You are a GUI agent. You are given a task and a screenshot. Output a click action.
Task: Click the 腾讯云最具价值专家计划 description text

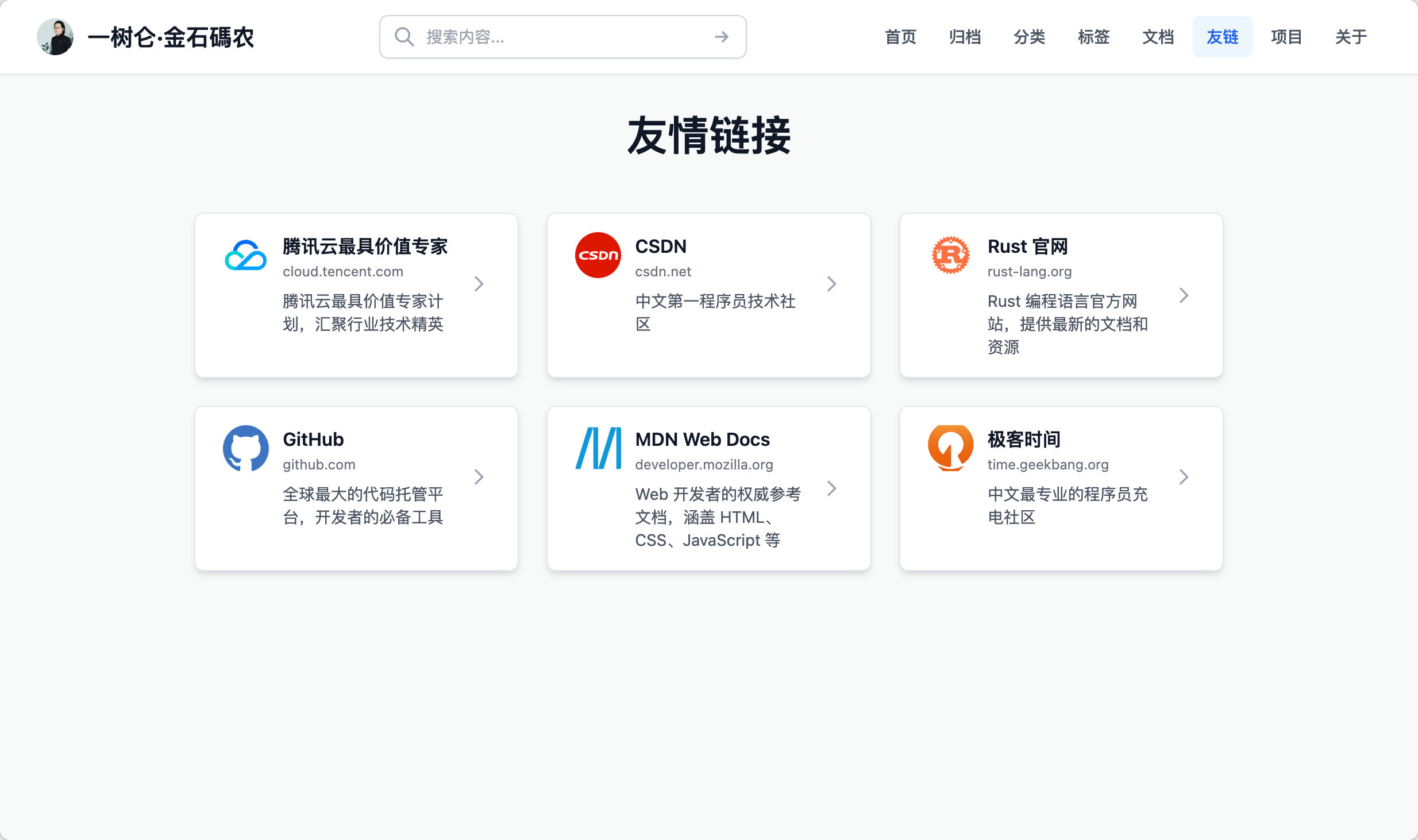(363, 313)
